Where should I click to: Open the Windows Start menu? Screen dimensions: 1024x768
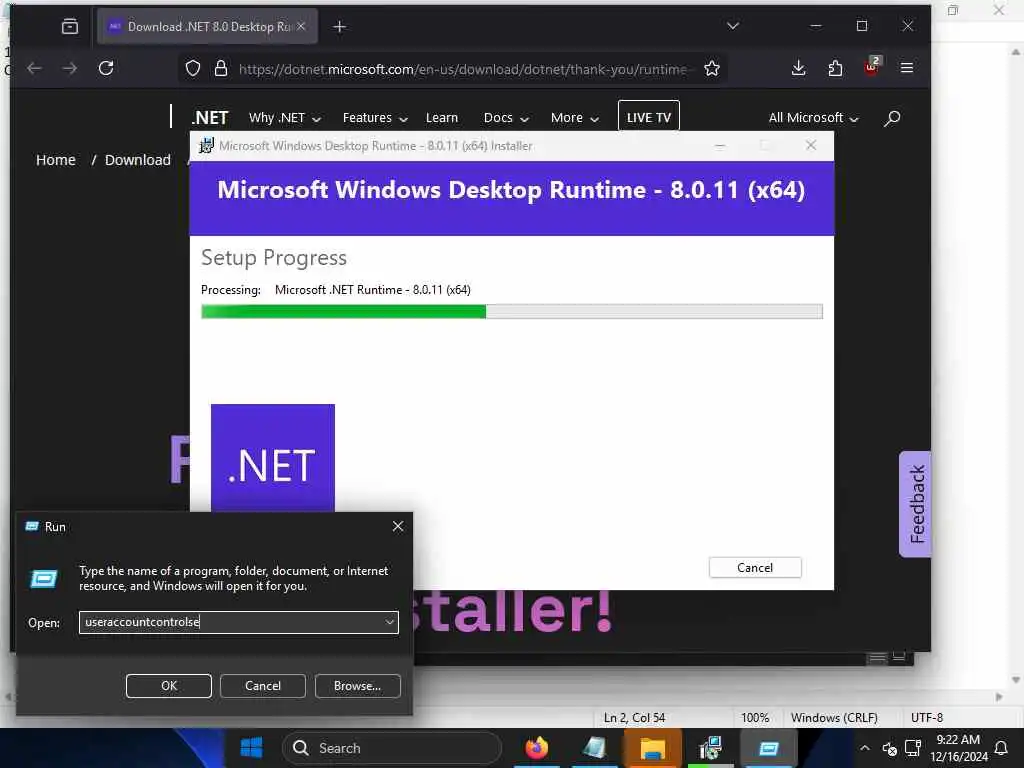tap(251, 748)
